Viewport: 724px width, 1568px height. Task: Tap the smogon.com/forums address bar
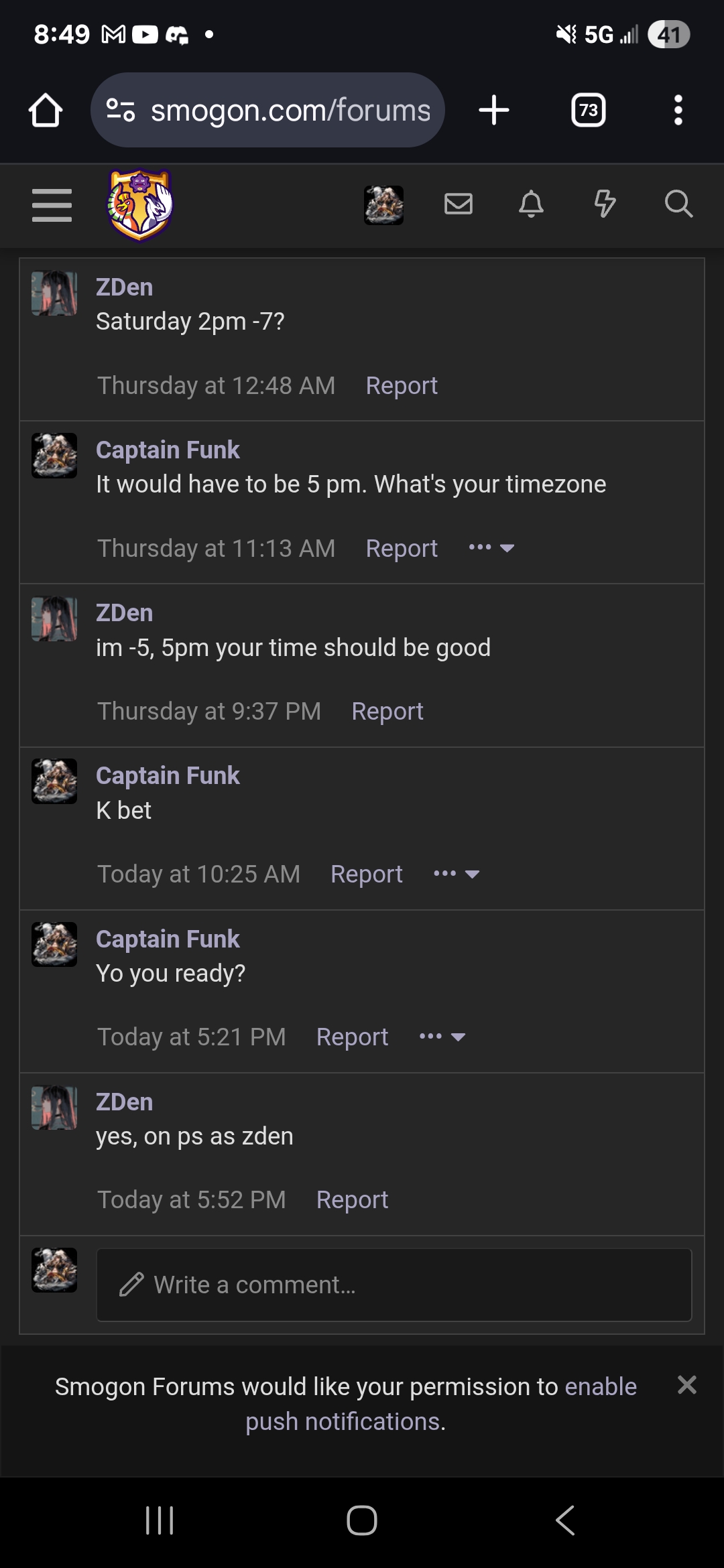click(268, 110)
